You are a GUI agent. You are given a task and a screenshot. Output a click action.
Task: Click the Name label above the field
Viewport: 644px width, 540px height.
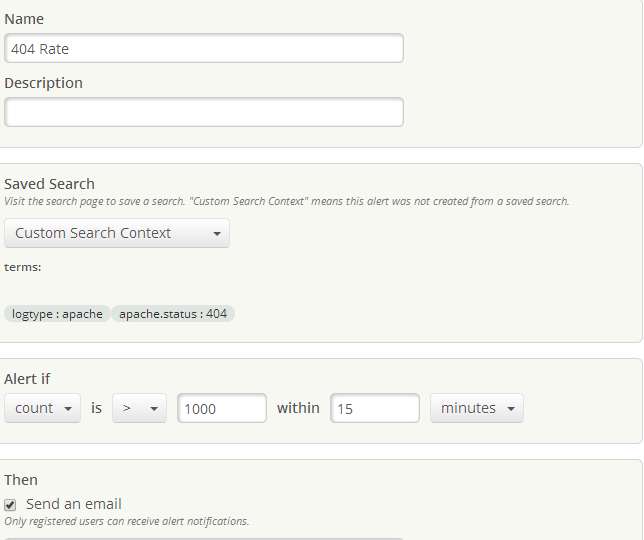24,19
